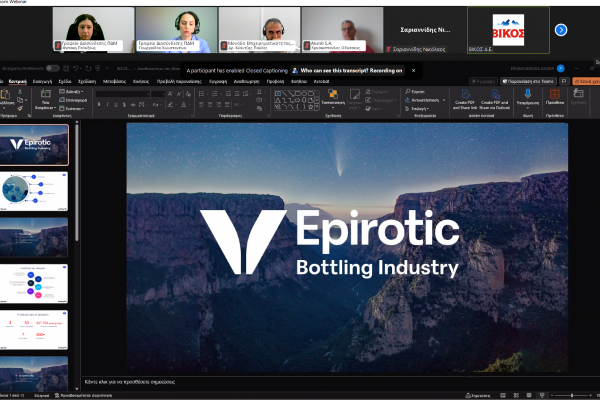Select the Epirotic title slide thumbnail
This screenshot has height=400, width=600.
tap(34, 145)
